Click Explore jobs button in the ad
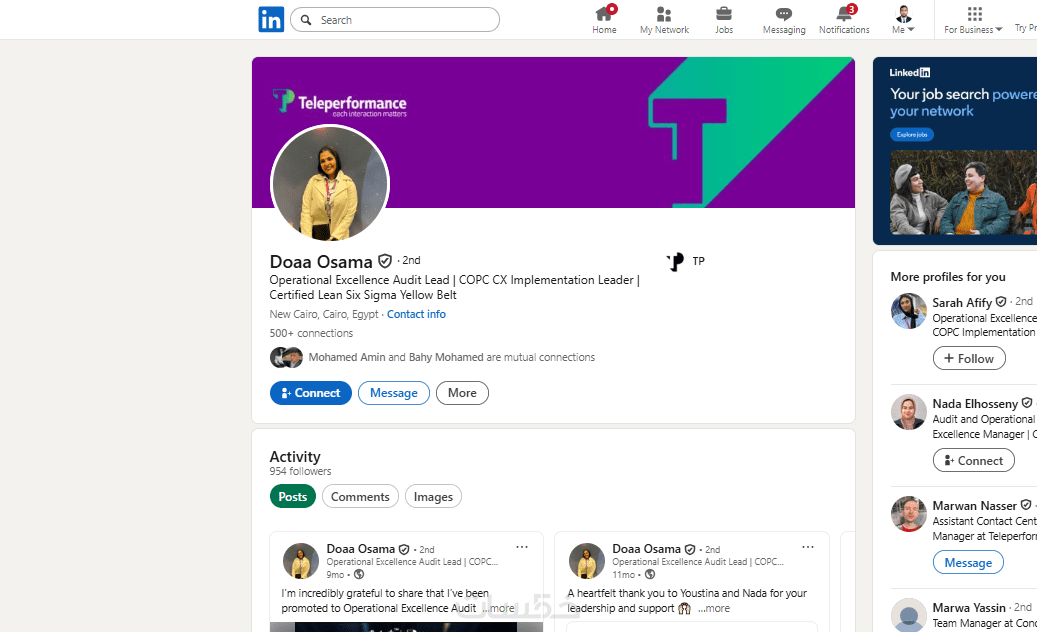1037x632 pixels. pyautogui.click(x=912, y=135)
